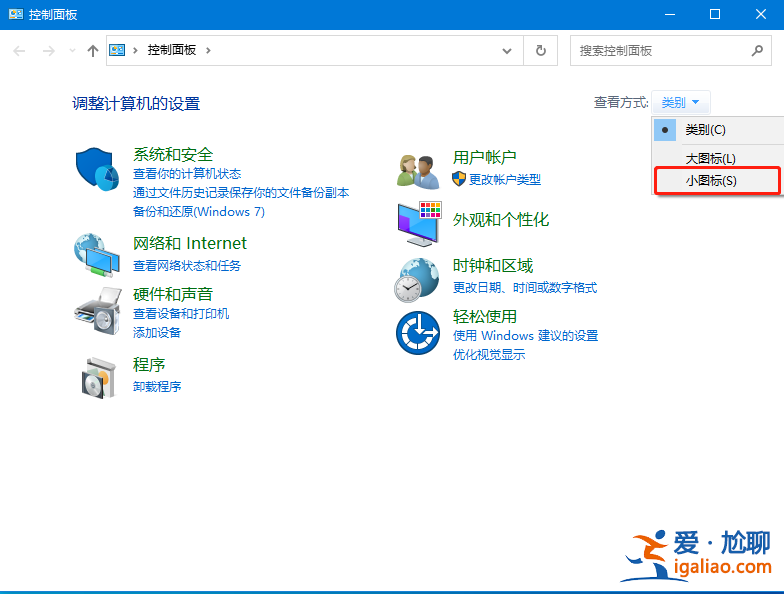Open the Network and Internet globe icon

tap(97, 255)
